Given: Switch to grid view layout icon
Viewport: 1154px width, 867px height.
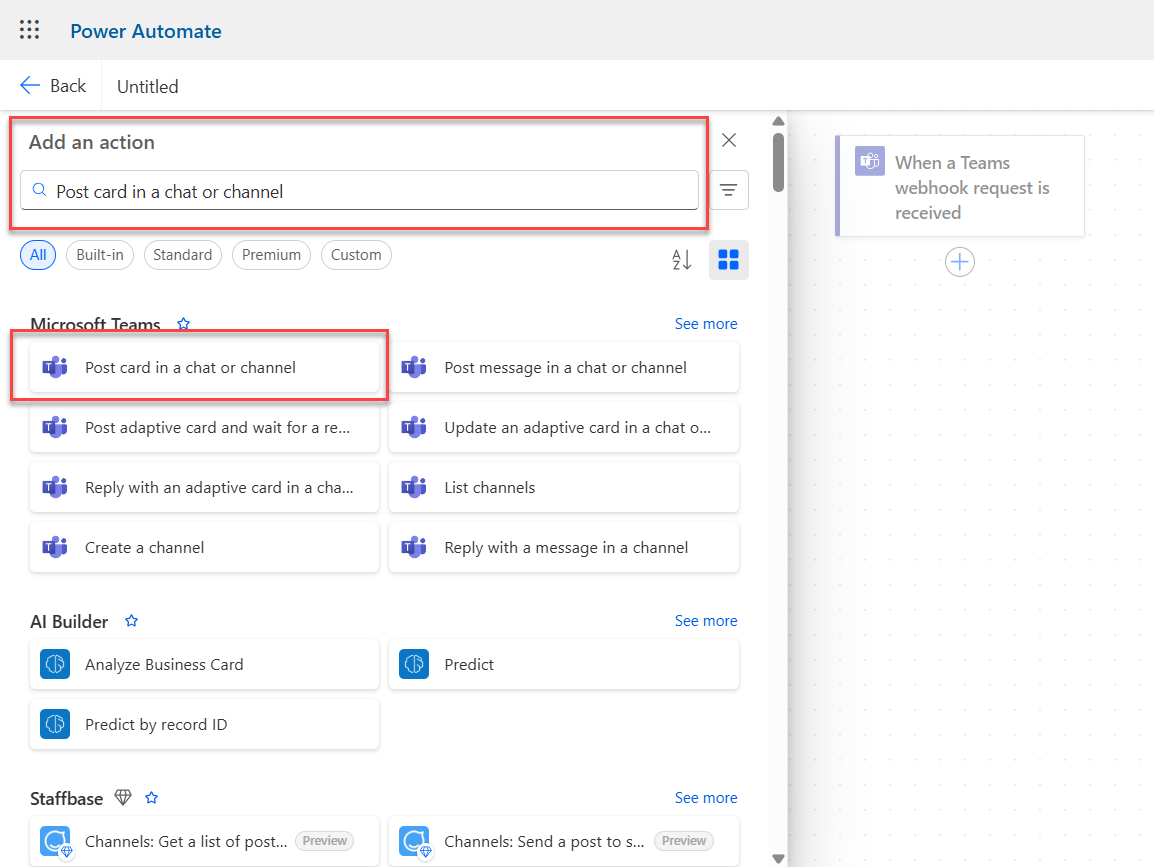Looking at the screenshot, I should point(729,260).
